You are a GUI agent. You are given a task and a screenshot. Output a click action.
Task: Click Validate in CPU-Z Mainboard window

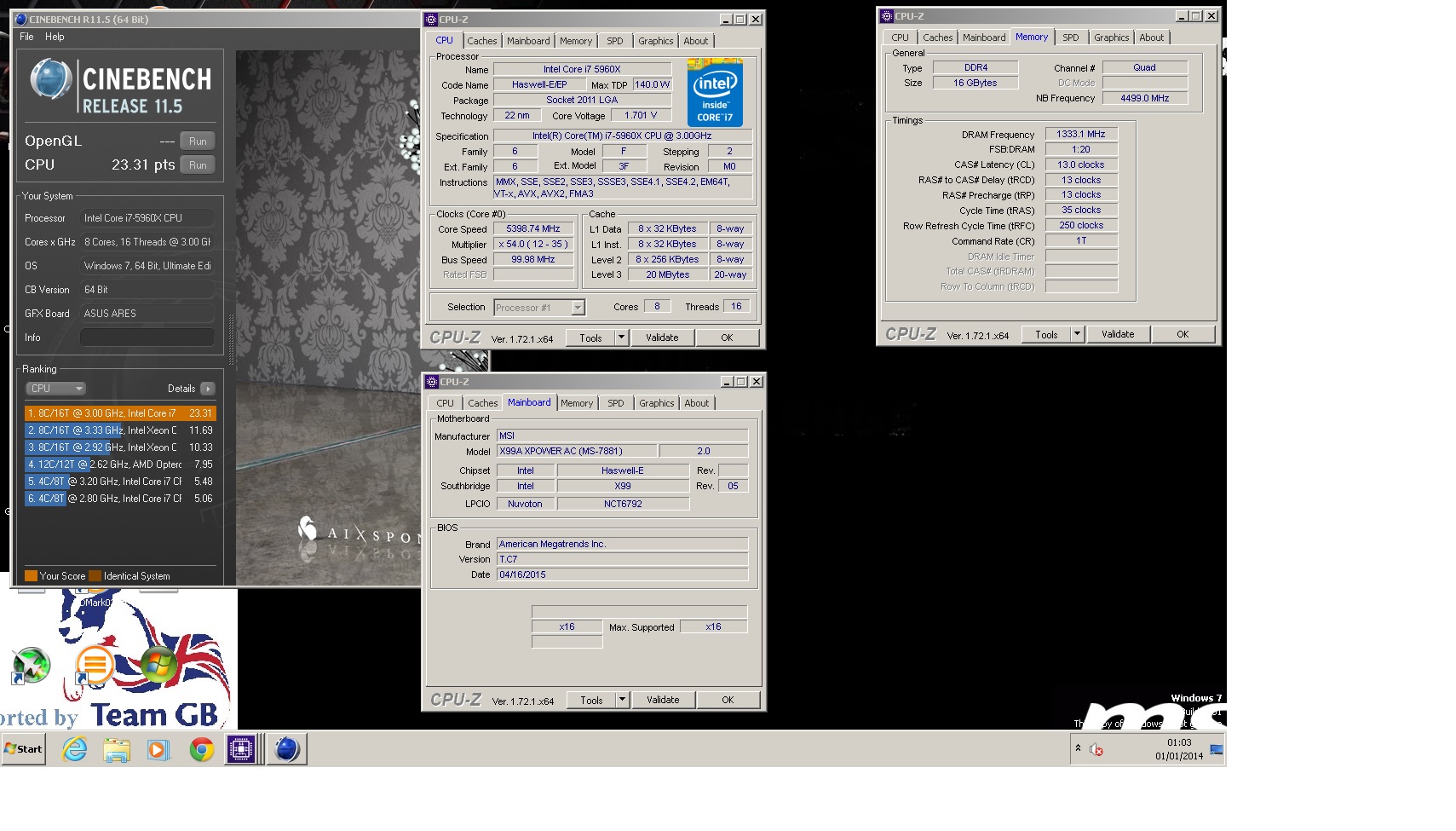pos(663,700)
